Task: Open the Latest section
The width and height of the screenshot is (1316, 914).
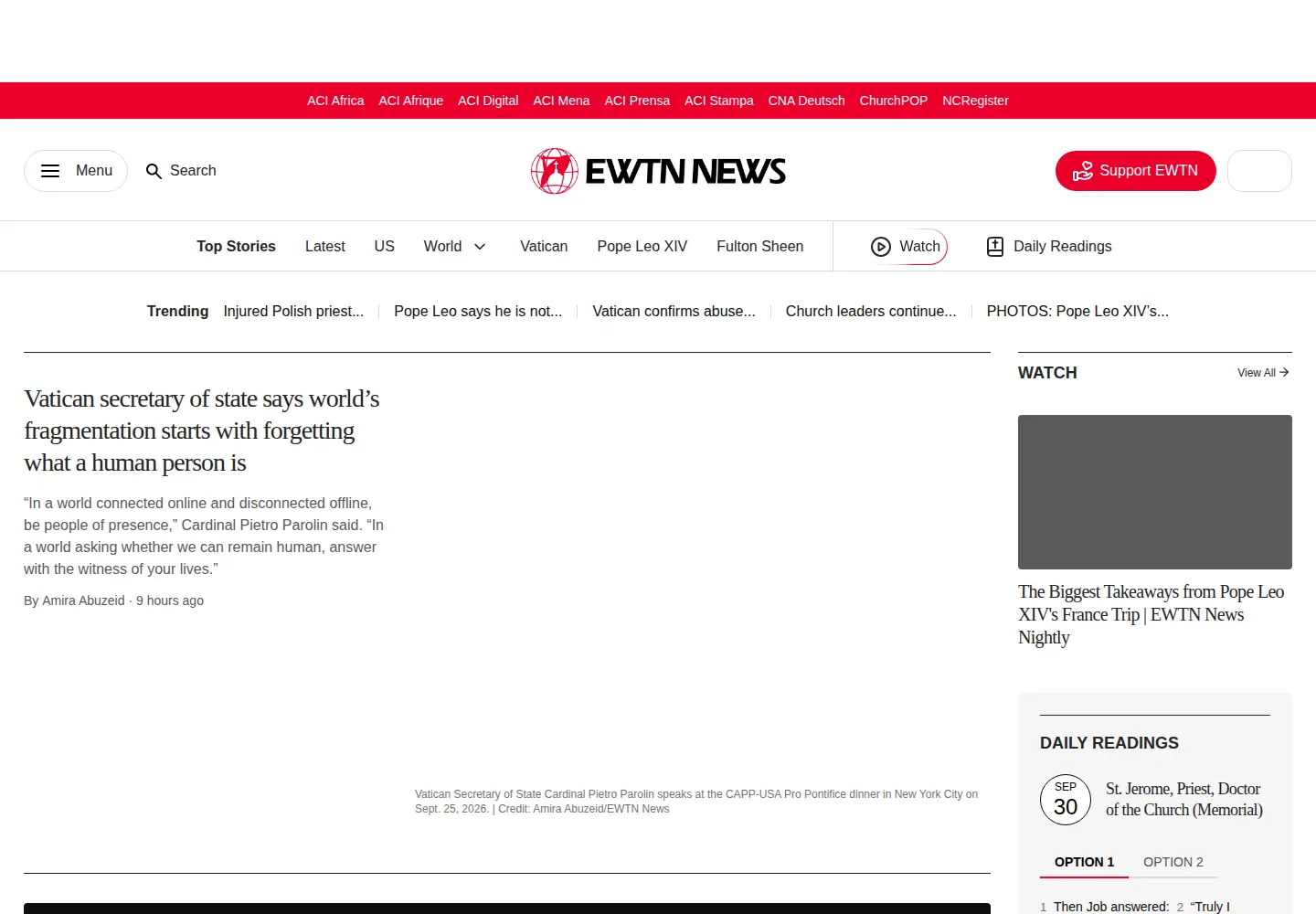Action: coord(324,247)
